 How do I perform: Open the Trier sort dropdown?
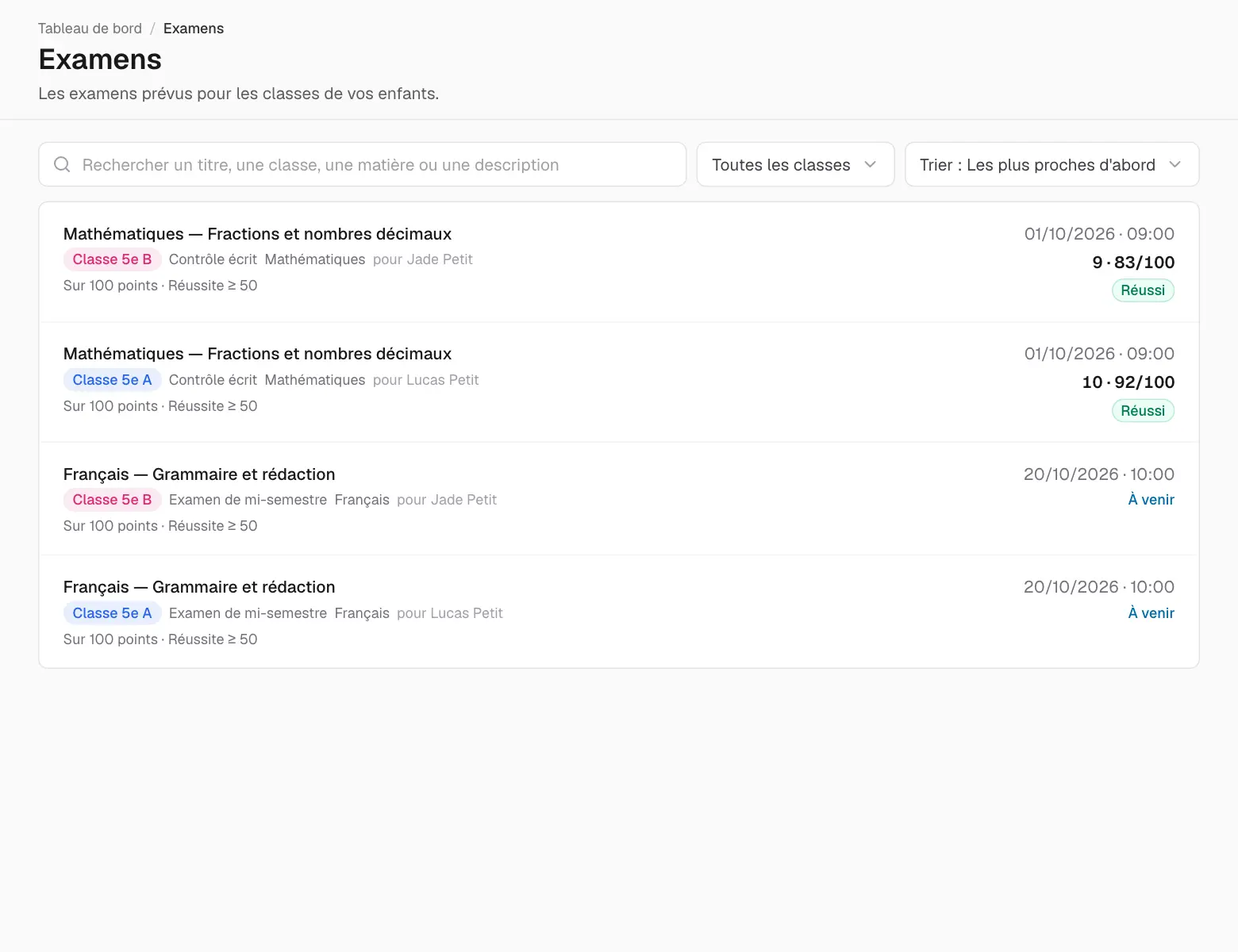pos(1052,164)
